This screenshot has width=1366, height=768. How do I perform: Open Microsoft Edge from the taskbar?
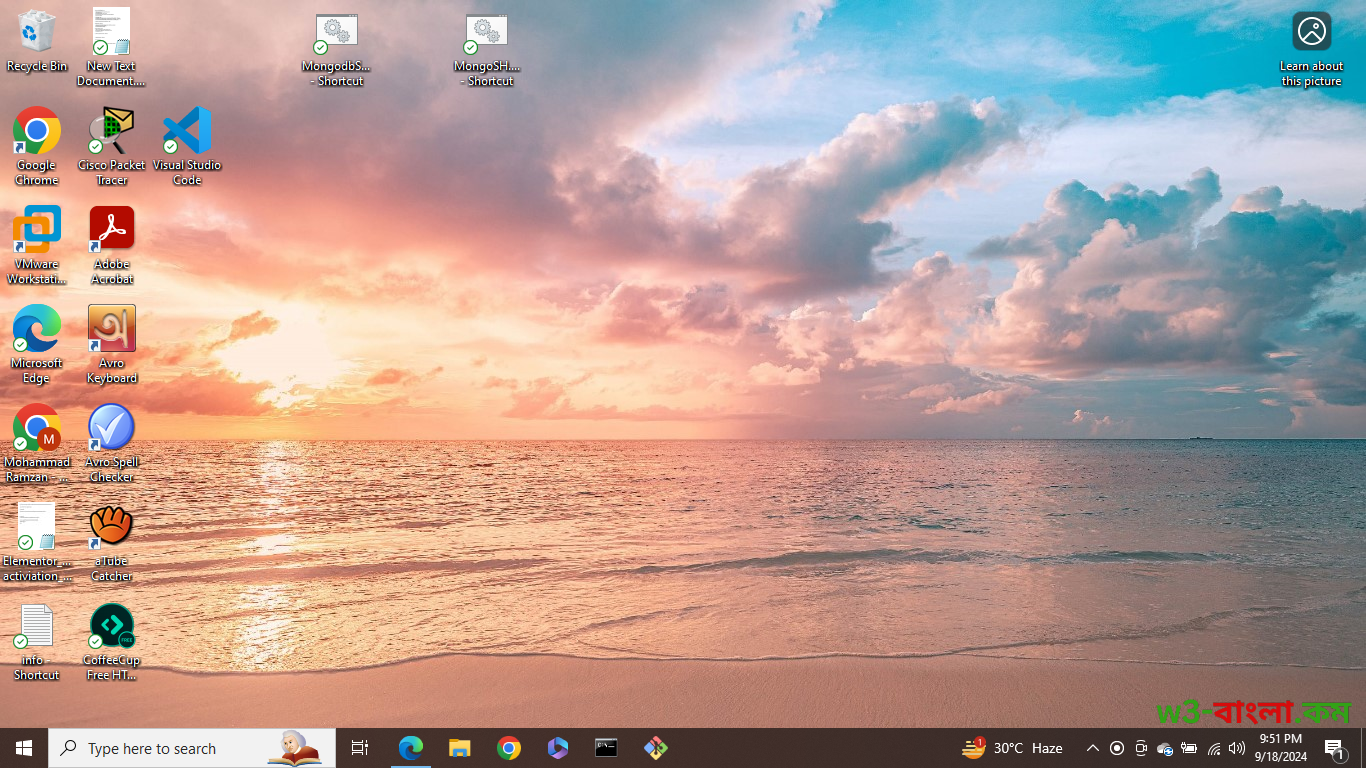411,748
